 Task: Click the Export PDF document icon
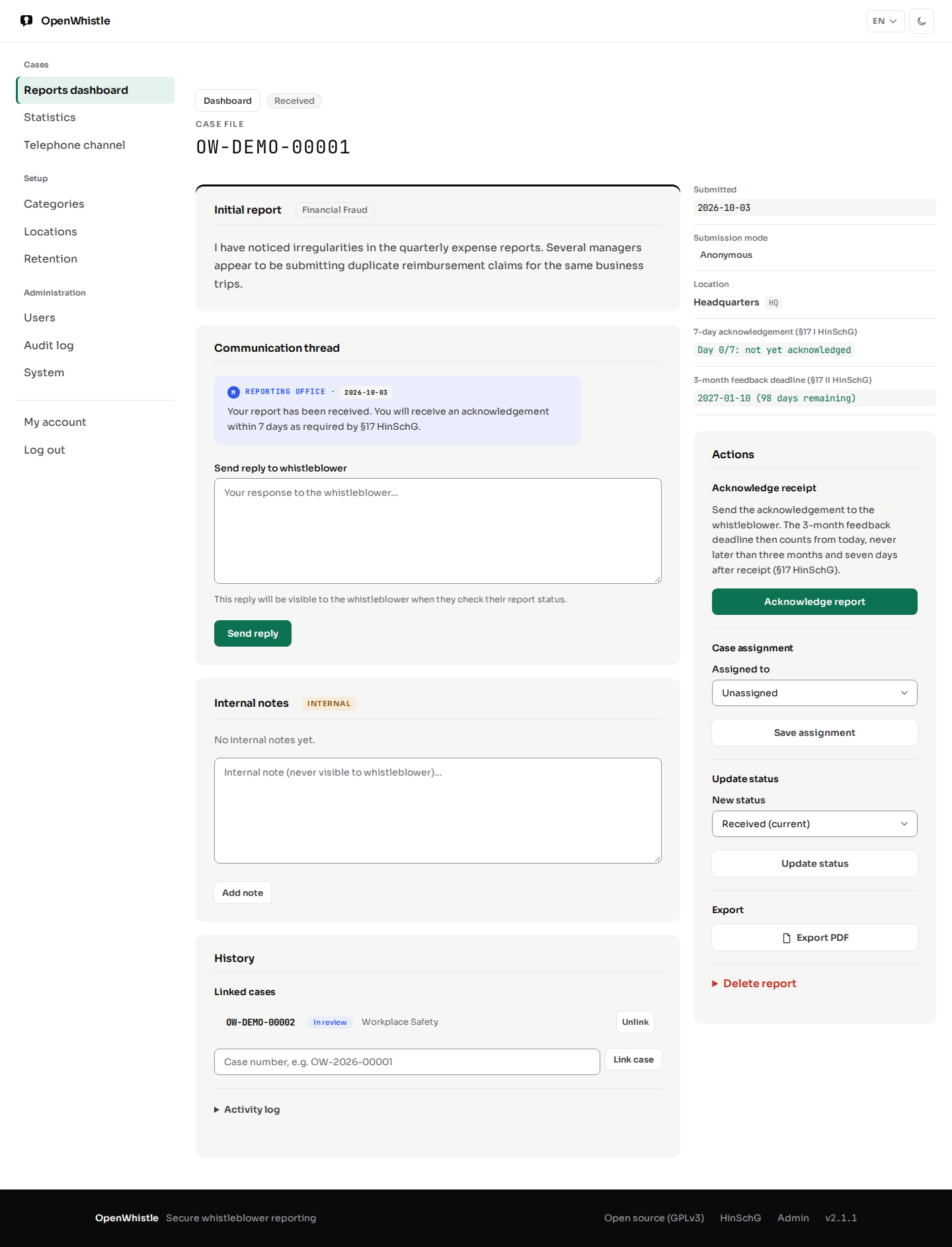(x=787, y=938)
